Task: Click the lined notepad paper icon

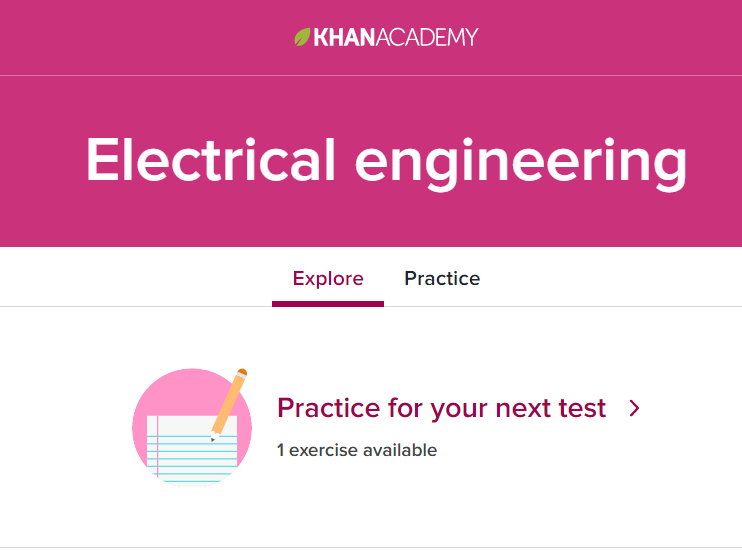Action: click(192, 451)
